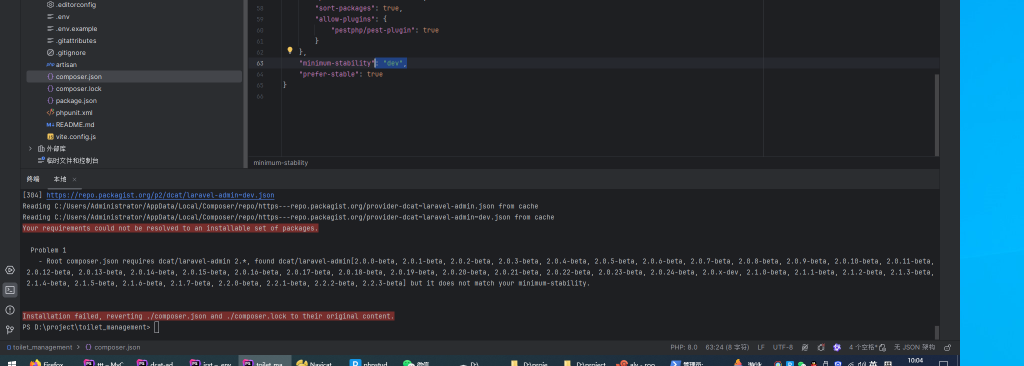This screenshot has width=1024, height=366.
Task: Open the Problems tool window icon in left stripe
Action: (x=10, y=310)
